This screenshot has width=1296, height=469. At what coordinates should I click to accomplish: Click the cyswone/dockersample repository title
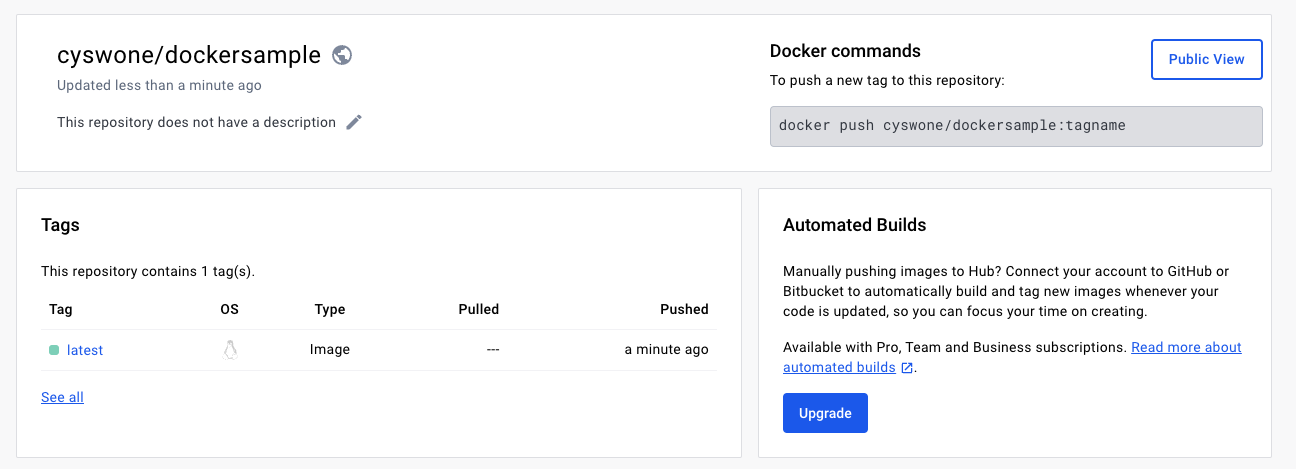click(x=189, y=55)
